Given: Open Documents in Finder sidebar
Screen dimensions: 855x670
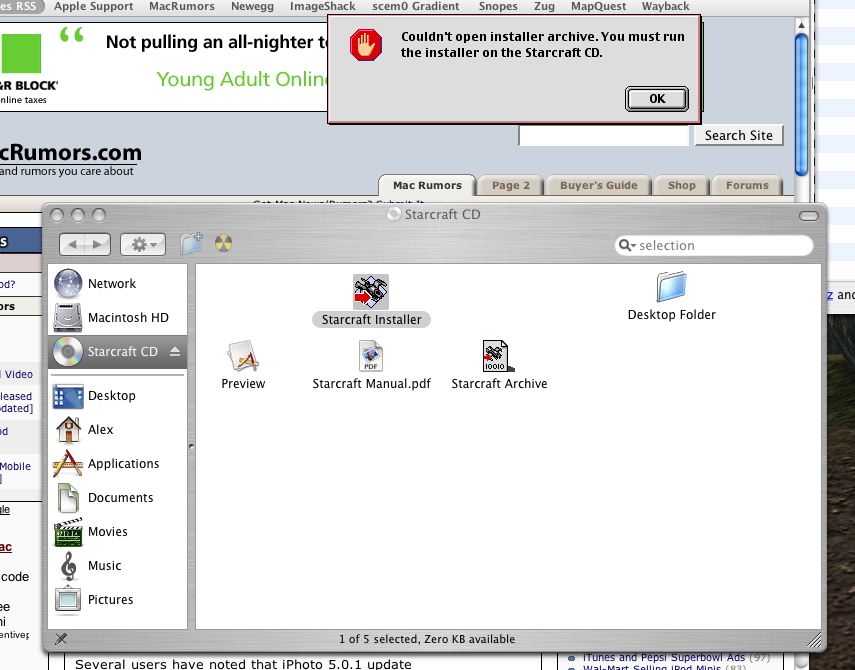Looking at the screenshot, I should pyautogui.click(x=117, y=497).
